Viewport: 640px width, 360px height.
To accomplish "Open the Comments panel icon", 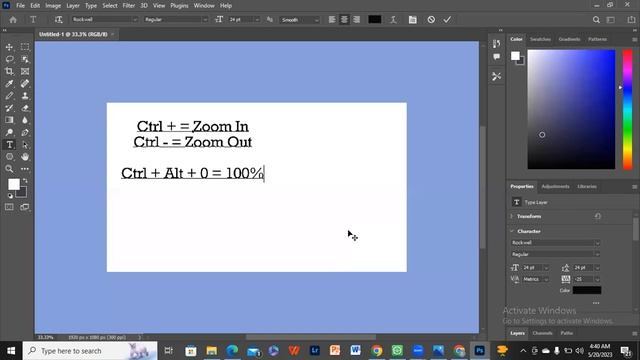I will click(x=496, y=57).
